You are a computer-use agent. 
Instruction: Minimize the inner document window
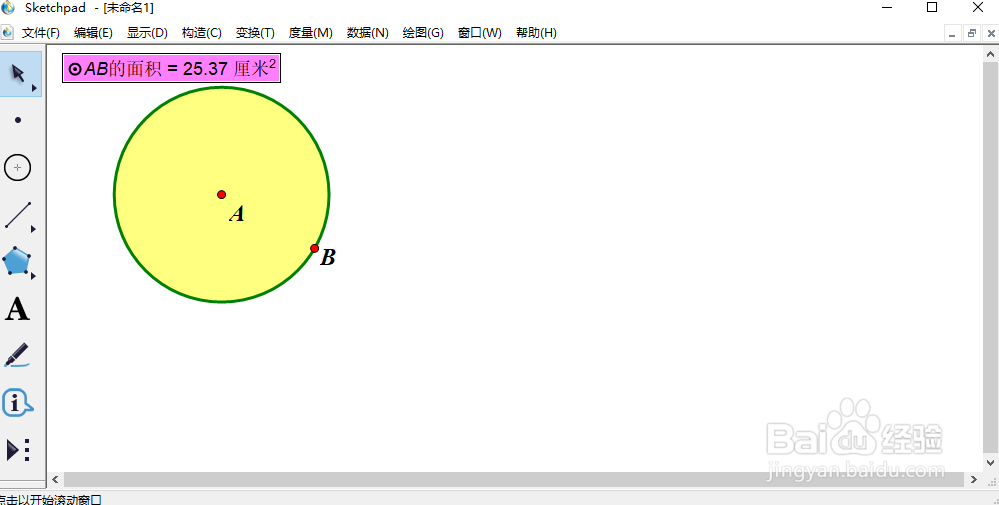[x=952, y=33]
